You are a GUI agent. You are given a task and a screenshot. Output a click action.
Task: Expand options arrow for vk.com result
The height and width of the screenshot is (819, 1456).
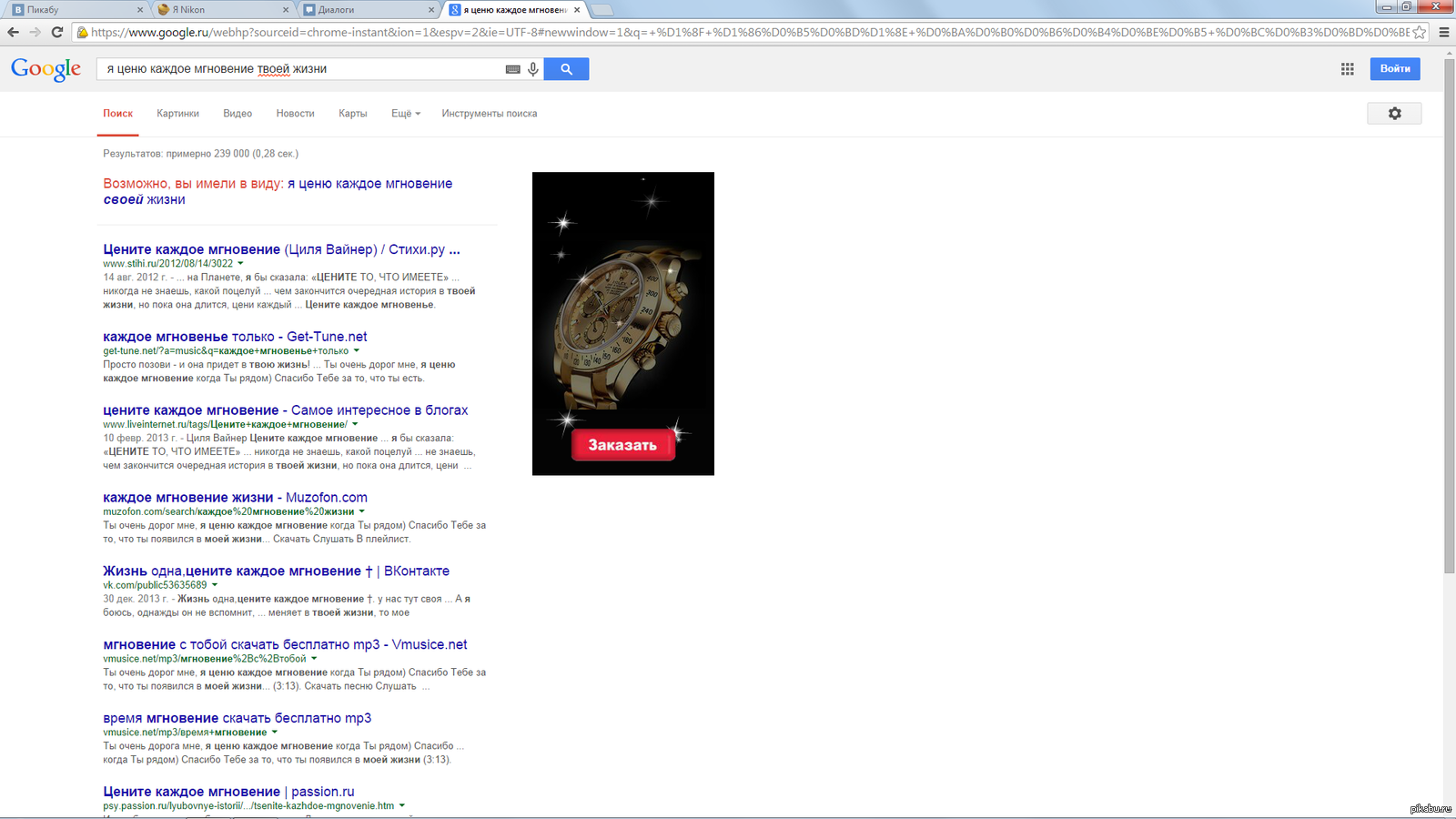215,585
